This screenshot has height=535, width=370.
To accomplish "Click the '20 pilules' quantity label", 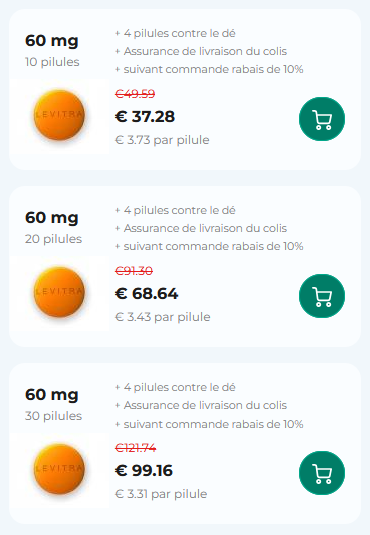I will pos(53,239).
